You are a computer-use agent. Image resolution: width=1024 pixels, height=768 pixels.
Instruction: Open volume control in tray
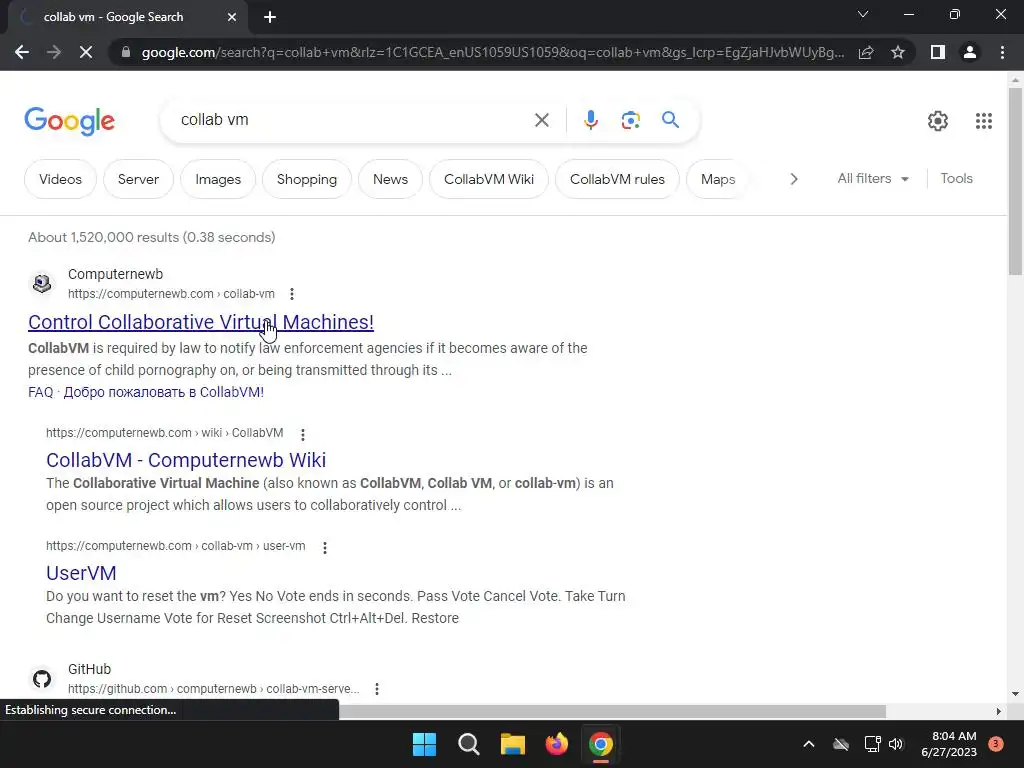point(896,744)
